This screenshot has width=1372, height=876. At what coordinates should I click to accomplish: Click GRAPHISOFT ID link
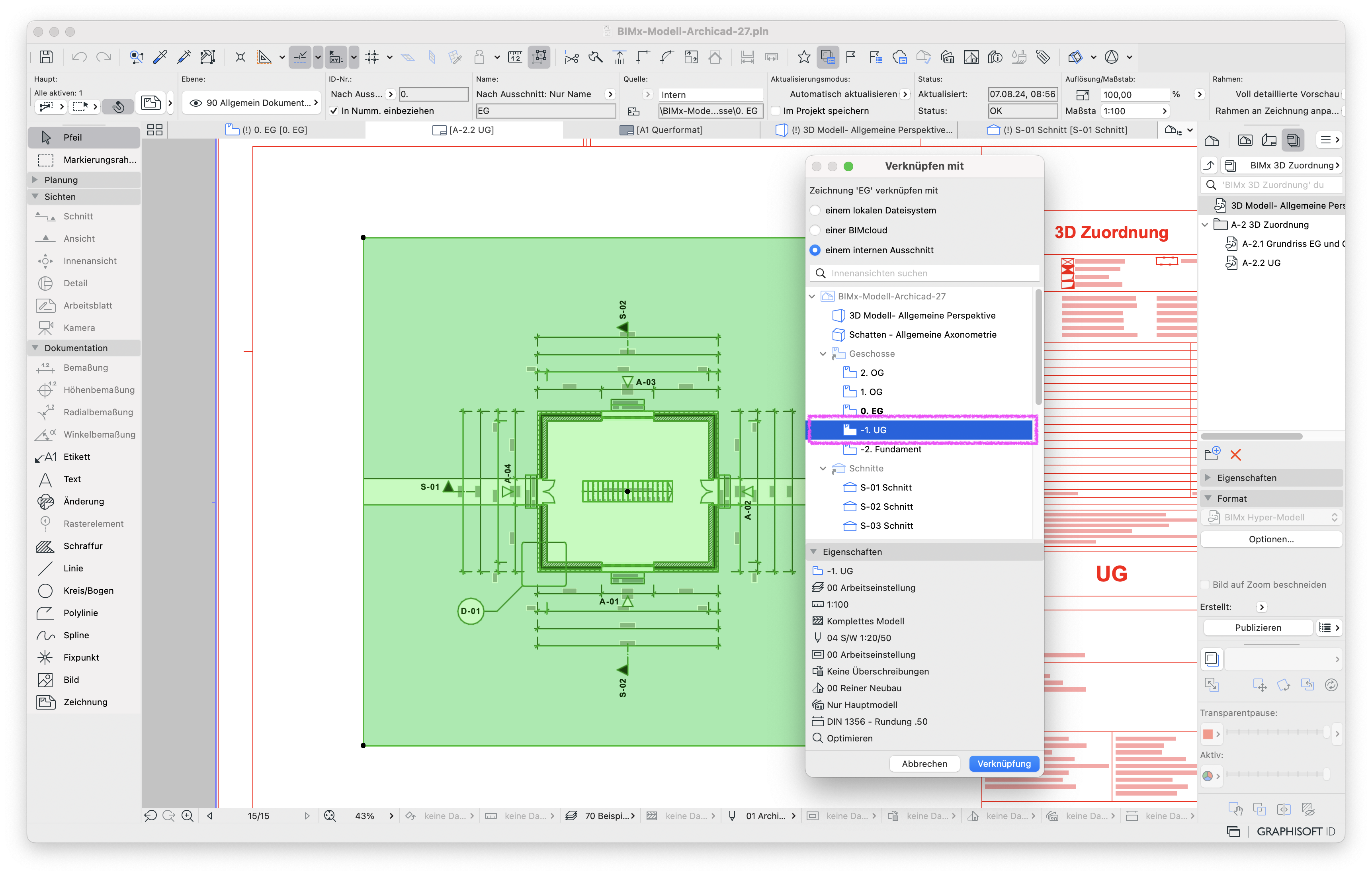click(x=1296, y=831)
